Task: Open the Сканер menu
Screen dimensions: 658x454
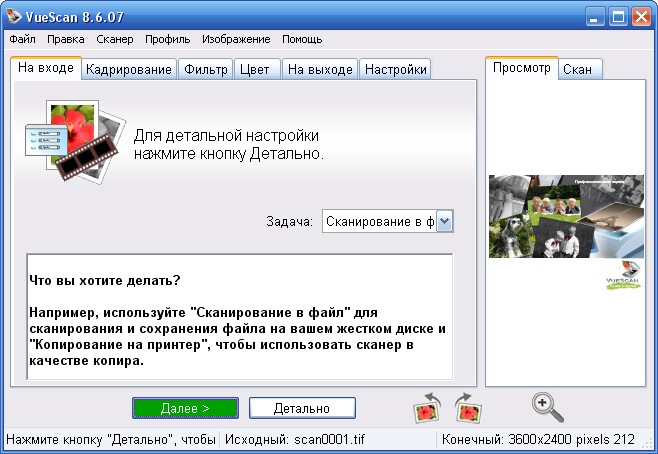Action: 115,39
